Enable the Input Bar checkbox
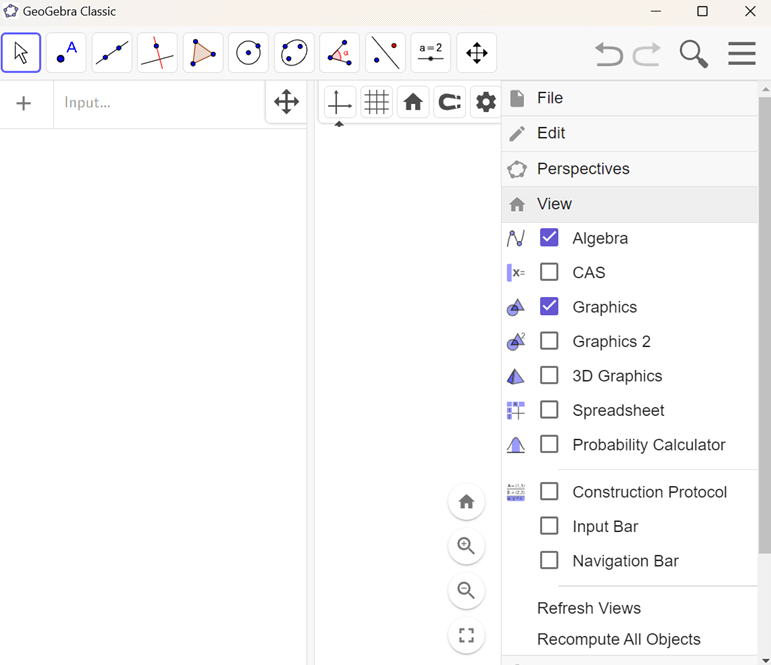This screenshot has height=665, width=771. pyautogui.click(x=549, y=526)
